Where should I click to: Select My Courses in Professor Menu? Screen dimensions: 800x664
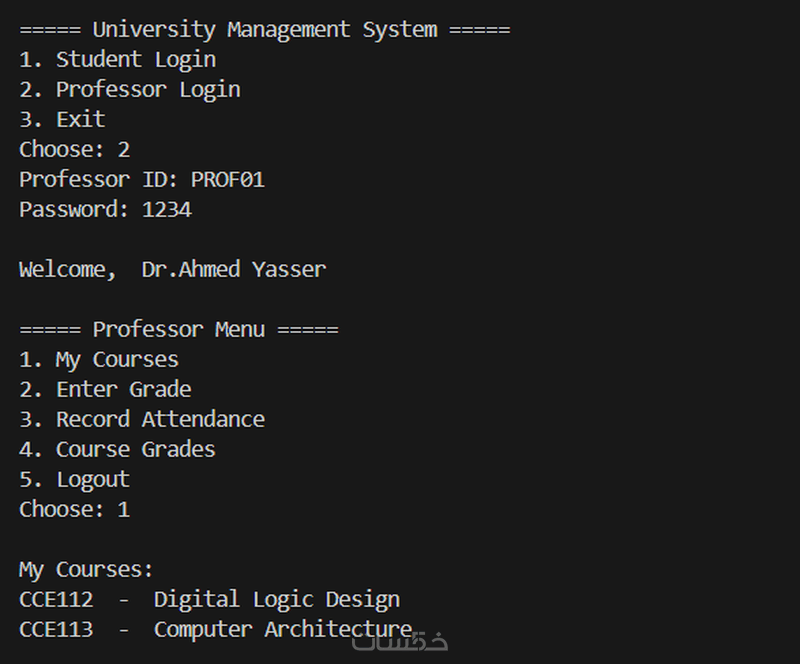(99, 360)
